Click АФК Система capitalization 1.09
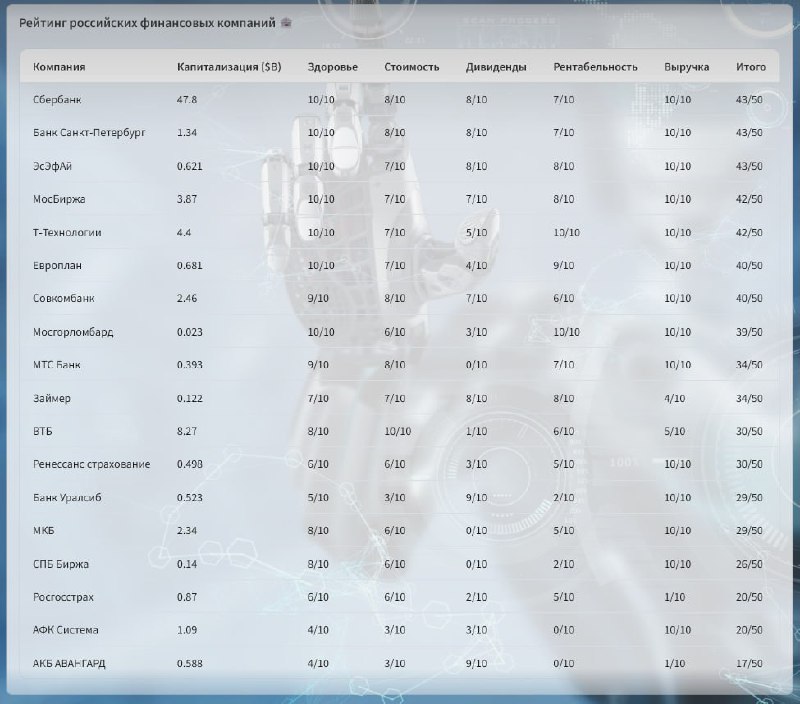This screenshot has height=704, width=800. point(187,630)
